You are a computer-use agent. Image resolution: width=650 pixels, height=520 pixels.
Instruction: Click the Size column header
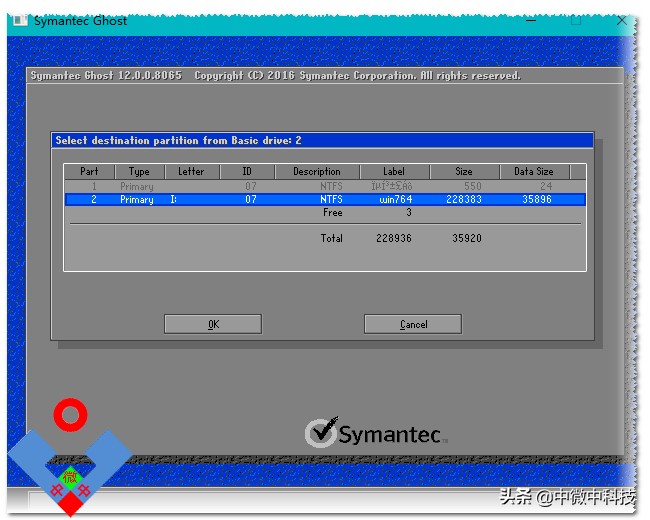point(464,171)
